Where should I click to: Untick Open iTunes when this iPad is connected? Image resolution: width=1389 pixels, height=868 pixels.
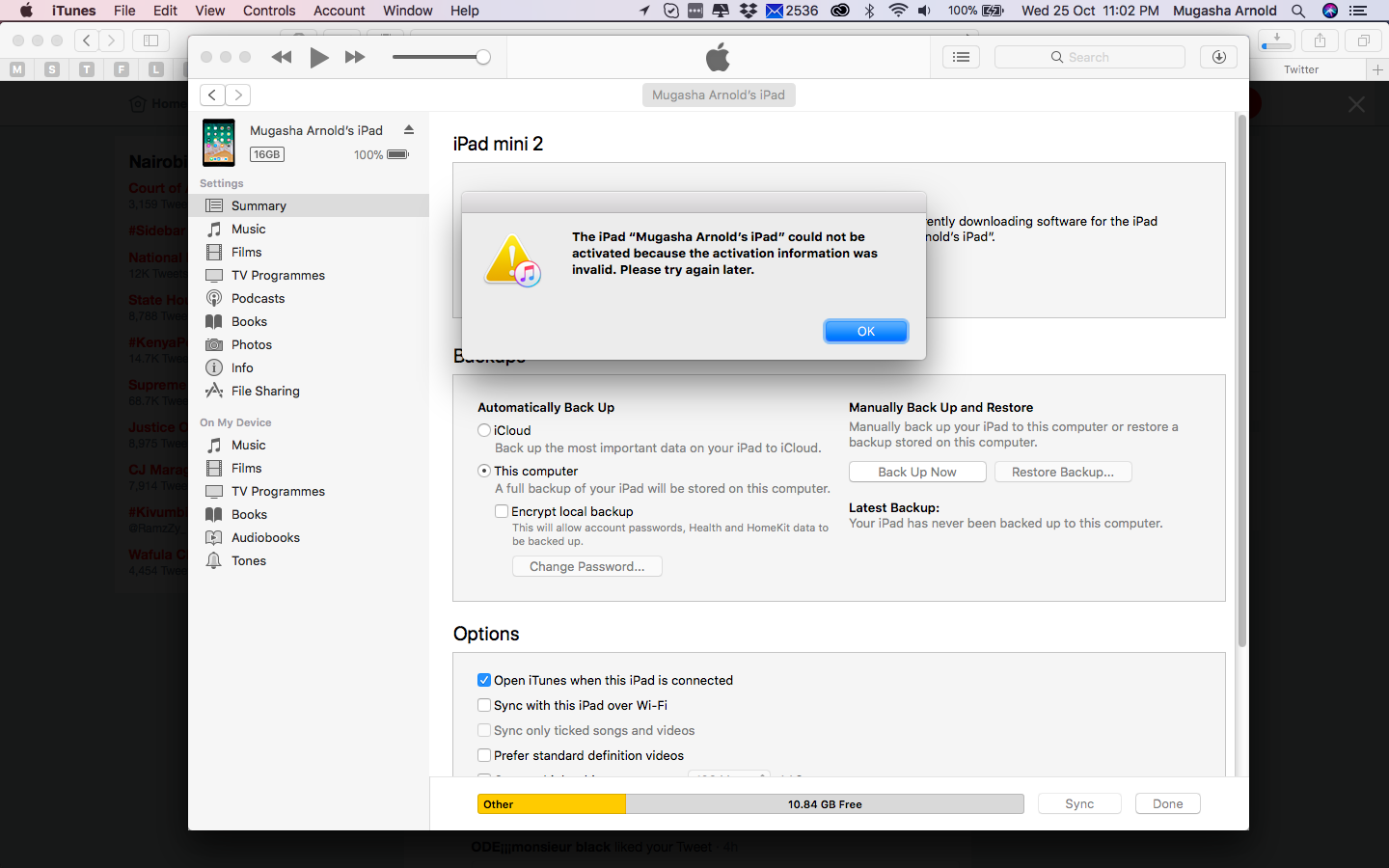pyautogui.click(x=484, y=680)
